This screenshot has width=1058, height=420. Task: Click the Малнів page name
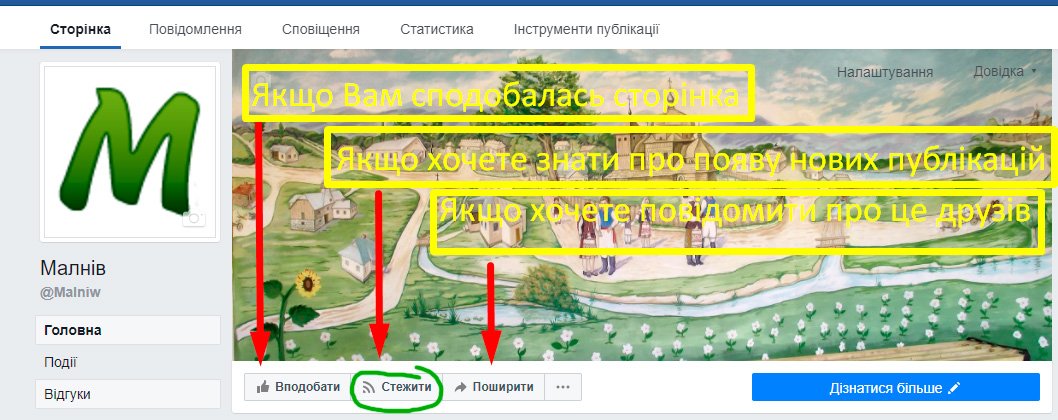coord(73,269)
